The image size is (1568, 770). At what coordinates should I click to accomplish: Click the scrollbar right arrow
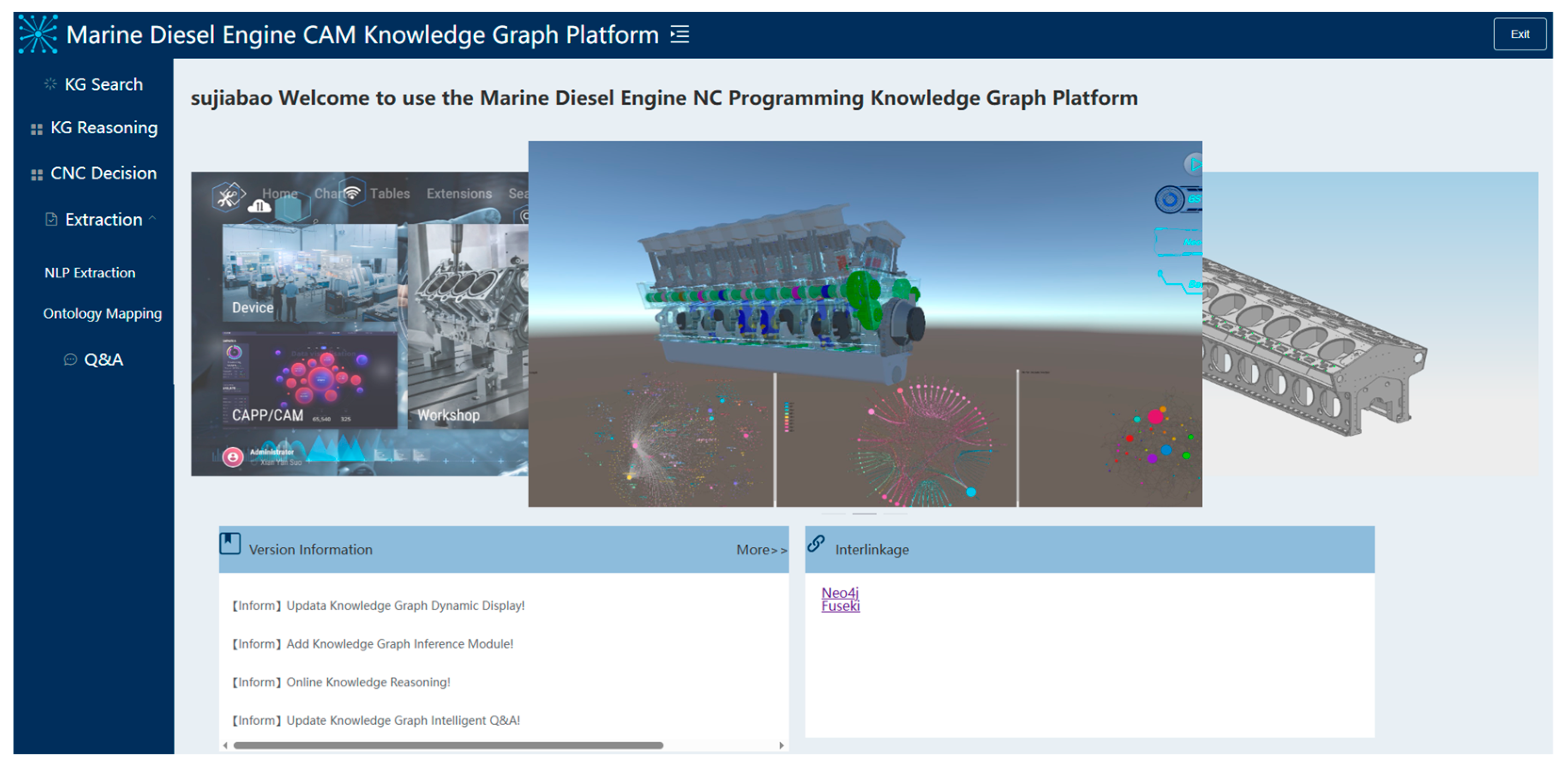click(782, 745)
